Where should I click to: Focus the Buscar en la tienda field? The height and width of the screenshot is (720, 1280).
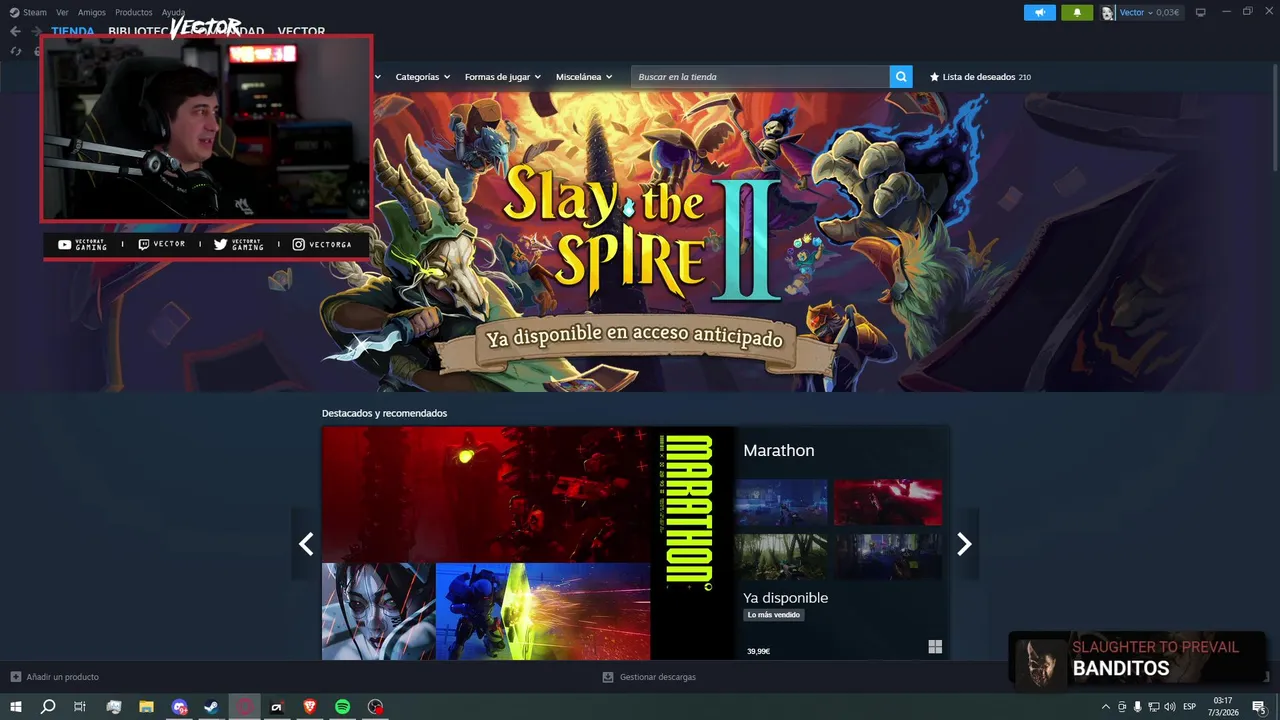click(760, 77)
